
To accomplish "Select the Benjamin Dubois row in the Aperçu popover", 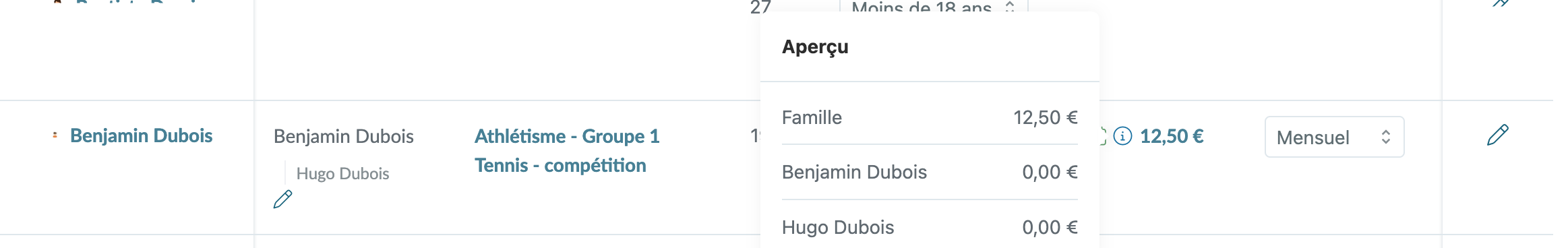I will (930, 172).
